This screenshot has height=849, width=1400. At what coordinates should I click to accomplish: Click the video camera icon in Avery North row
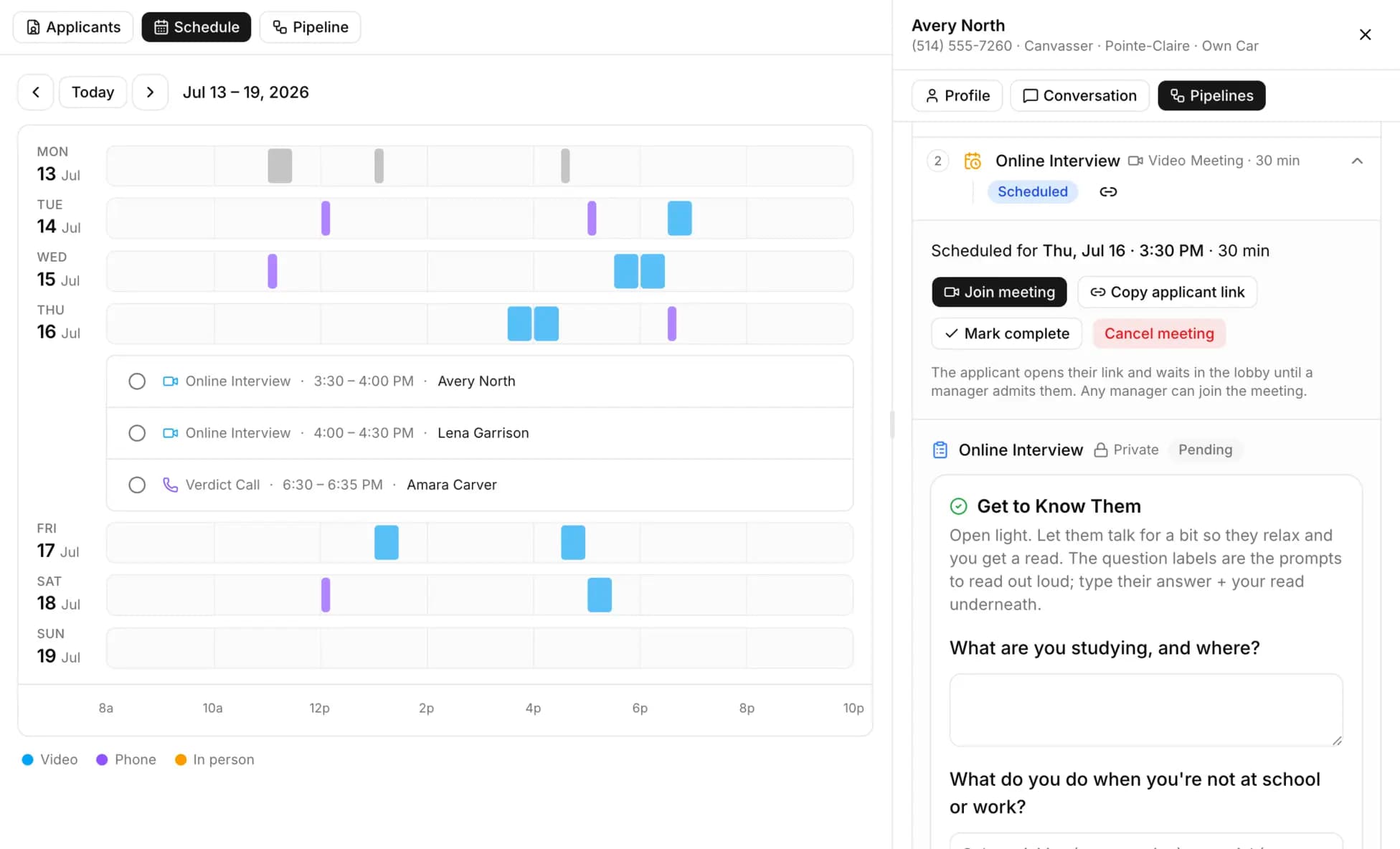click(x=170, y=381)
